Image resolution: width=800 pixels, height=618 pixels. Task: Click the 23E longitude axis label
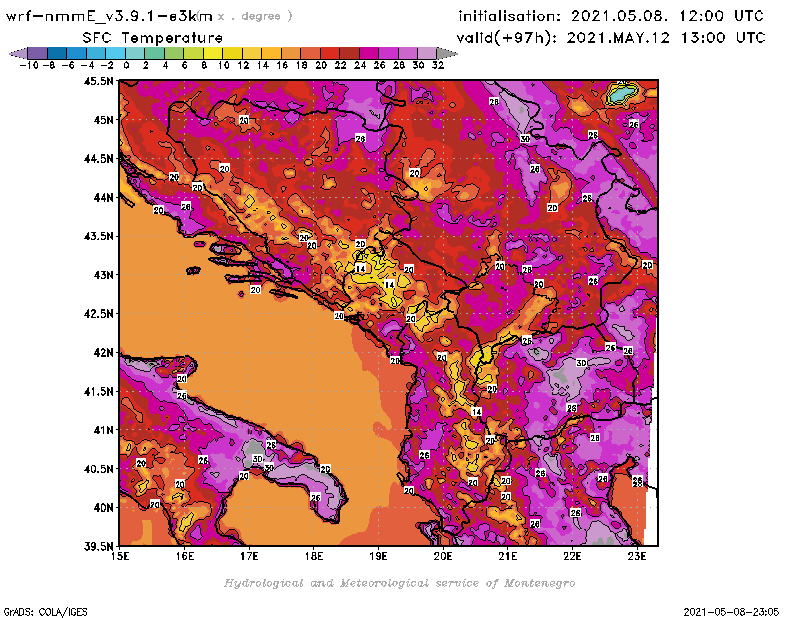[637, 556]
